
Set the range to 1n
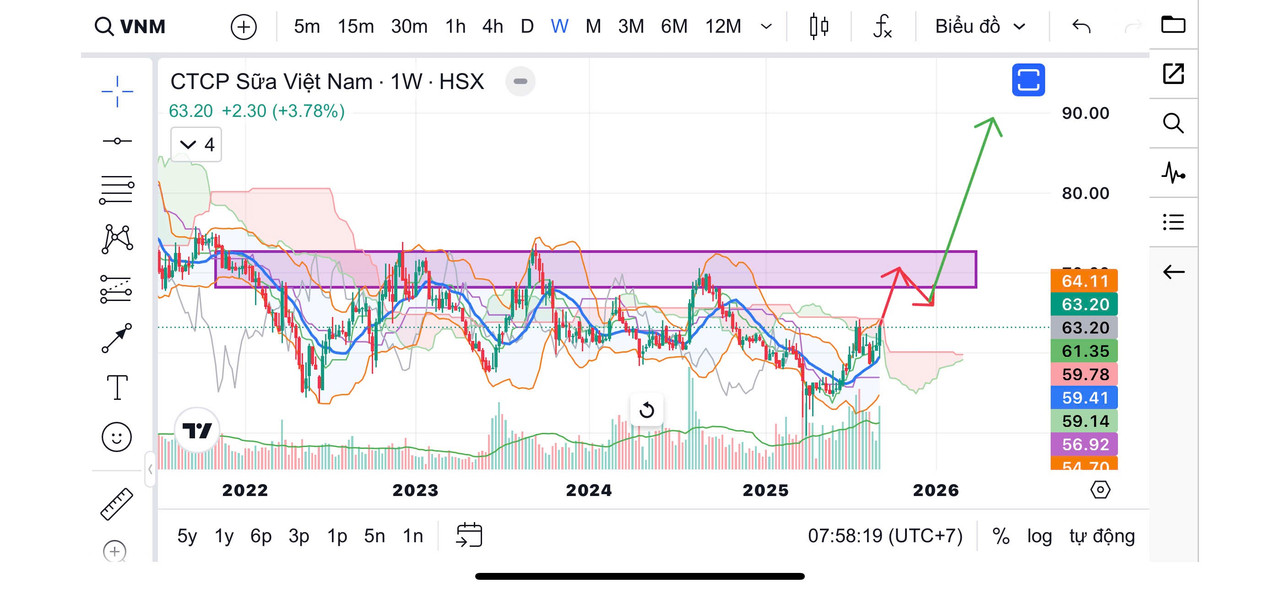pyautogui.click(x=413, y=536)
